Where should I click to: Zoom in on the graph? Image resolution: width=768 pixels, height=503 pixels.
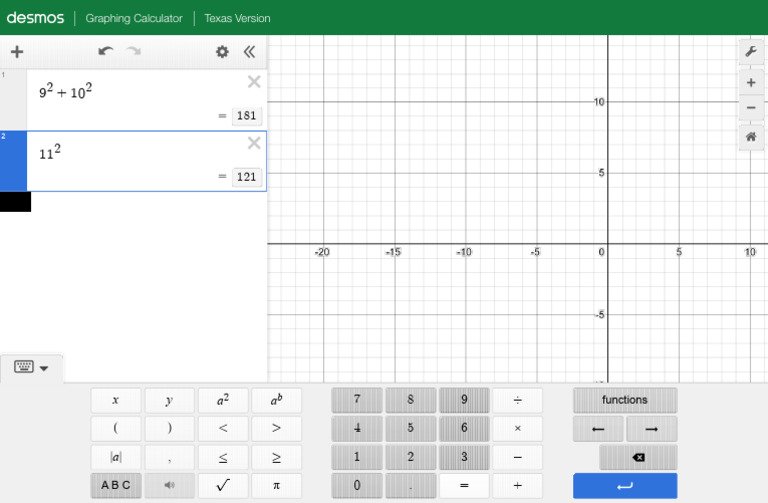(751, 83)
